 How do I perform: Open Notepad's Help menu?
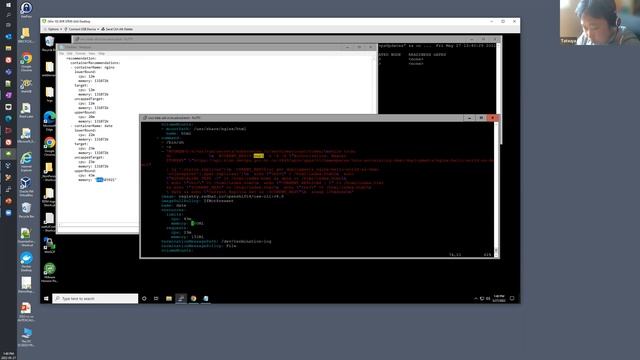102,53
